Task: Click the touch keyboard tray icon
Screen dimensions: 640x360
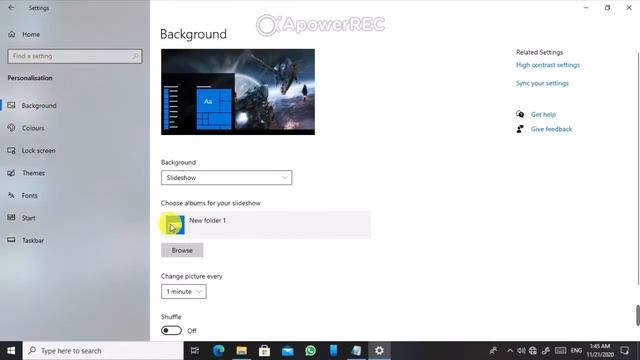Action: tap(560, 351)
